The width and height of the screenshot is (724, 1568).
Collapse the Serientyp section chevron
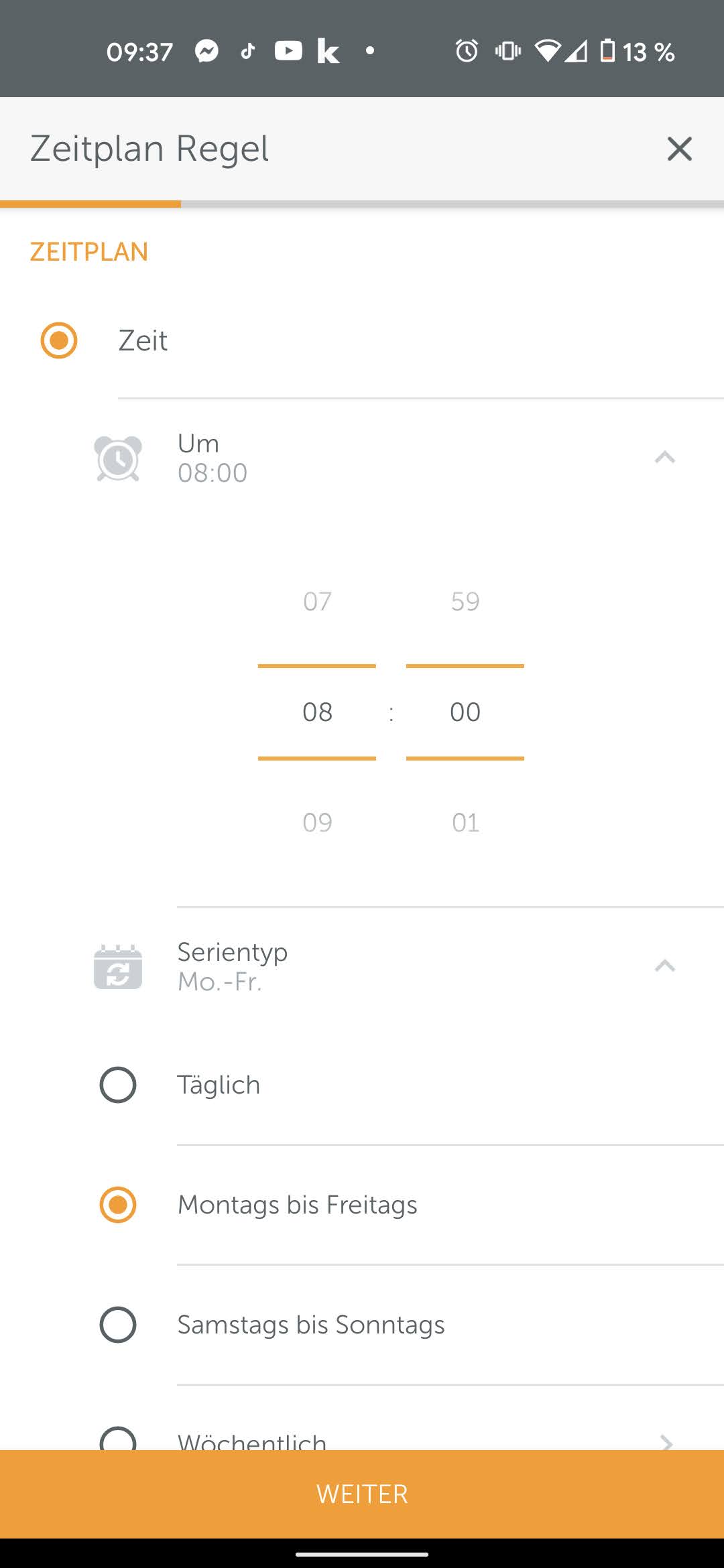coord(664,966)
